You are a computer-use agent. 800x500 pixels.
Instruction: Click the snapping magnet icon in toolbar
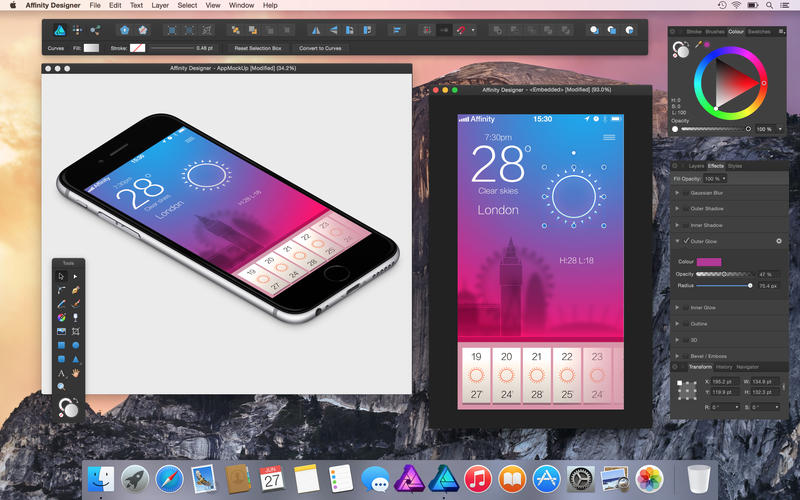[461, 31]
